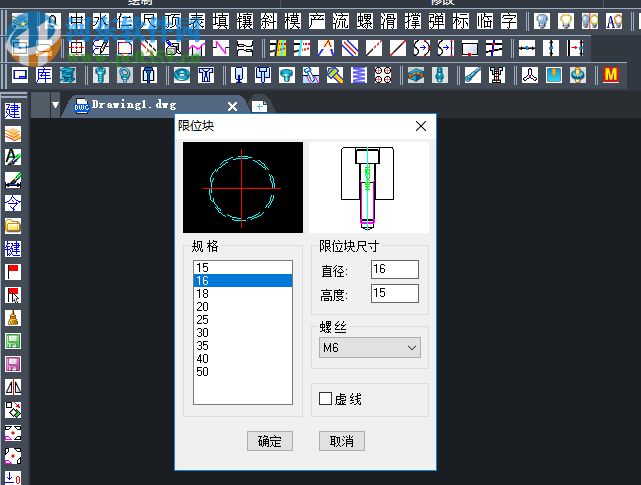Click the green floppy disk save icon
Image resolution: width=641 pixels, height=485 pixels.
pos(13,341)
